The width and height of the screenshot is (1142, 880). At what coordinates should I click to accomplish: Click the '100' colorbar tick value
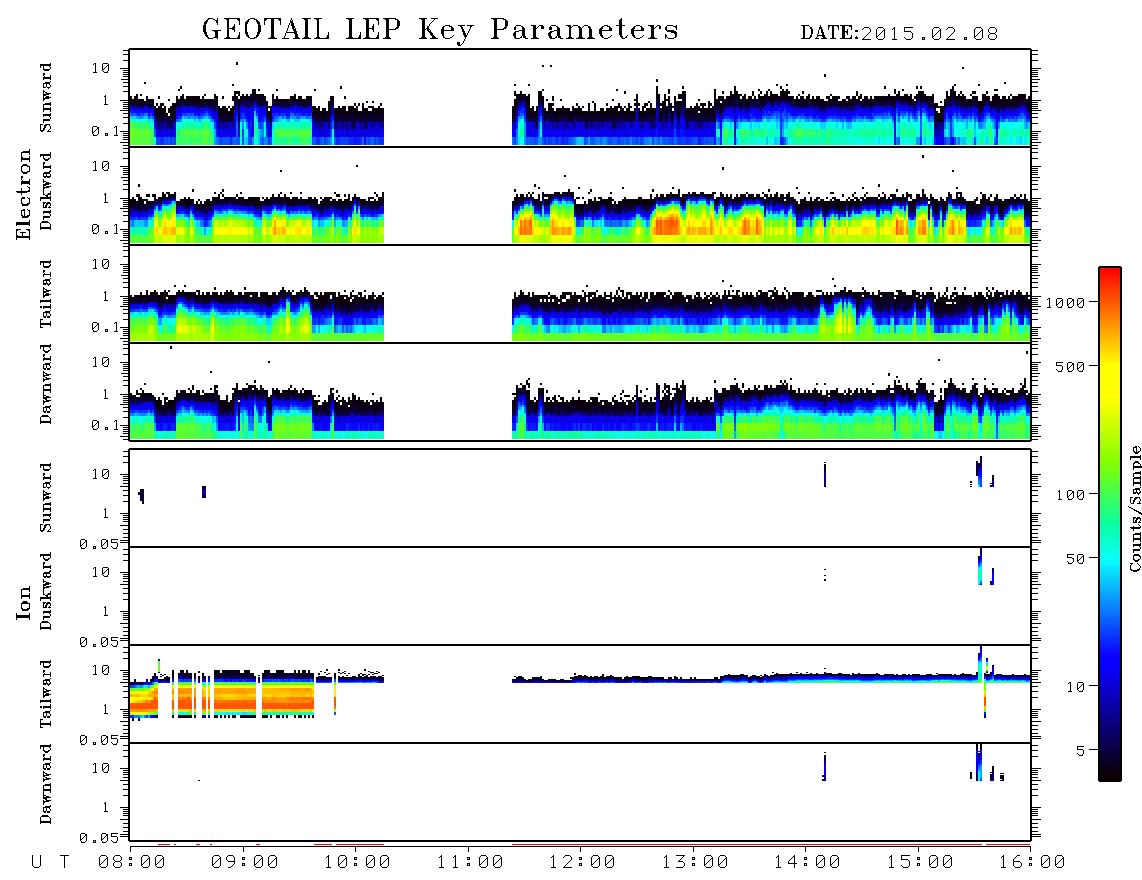pyautogui.click(x=1070, y=495)
